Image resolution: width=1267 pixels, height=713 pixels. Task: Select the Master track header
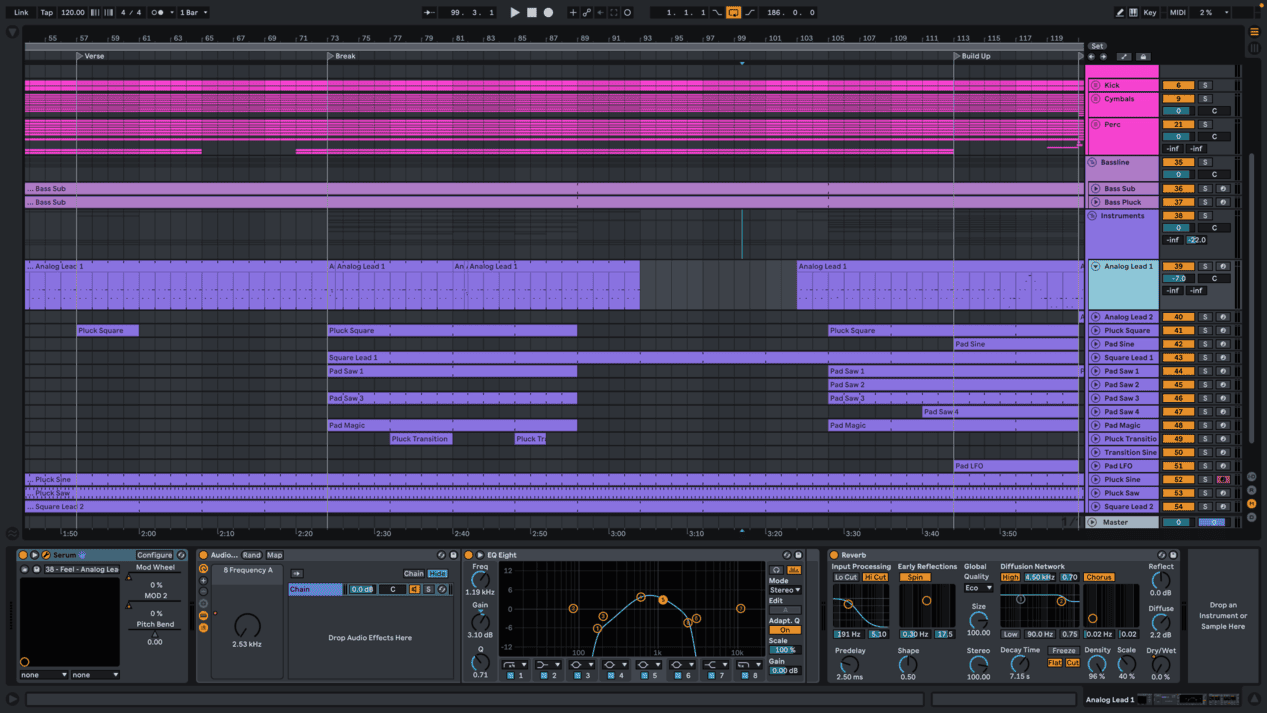1122,522
